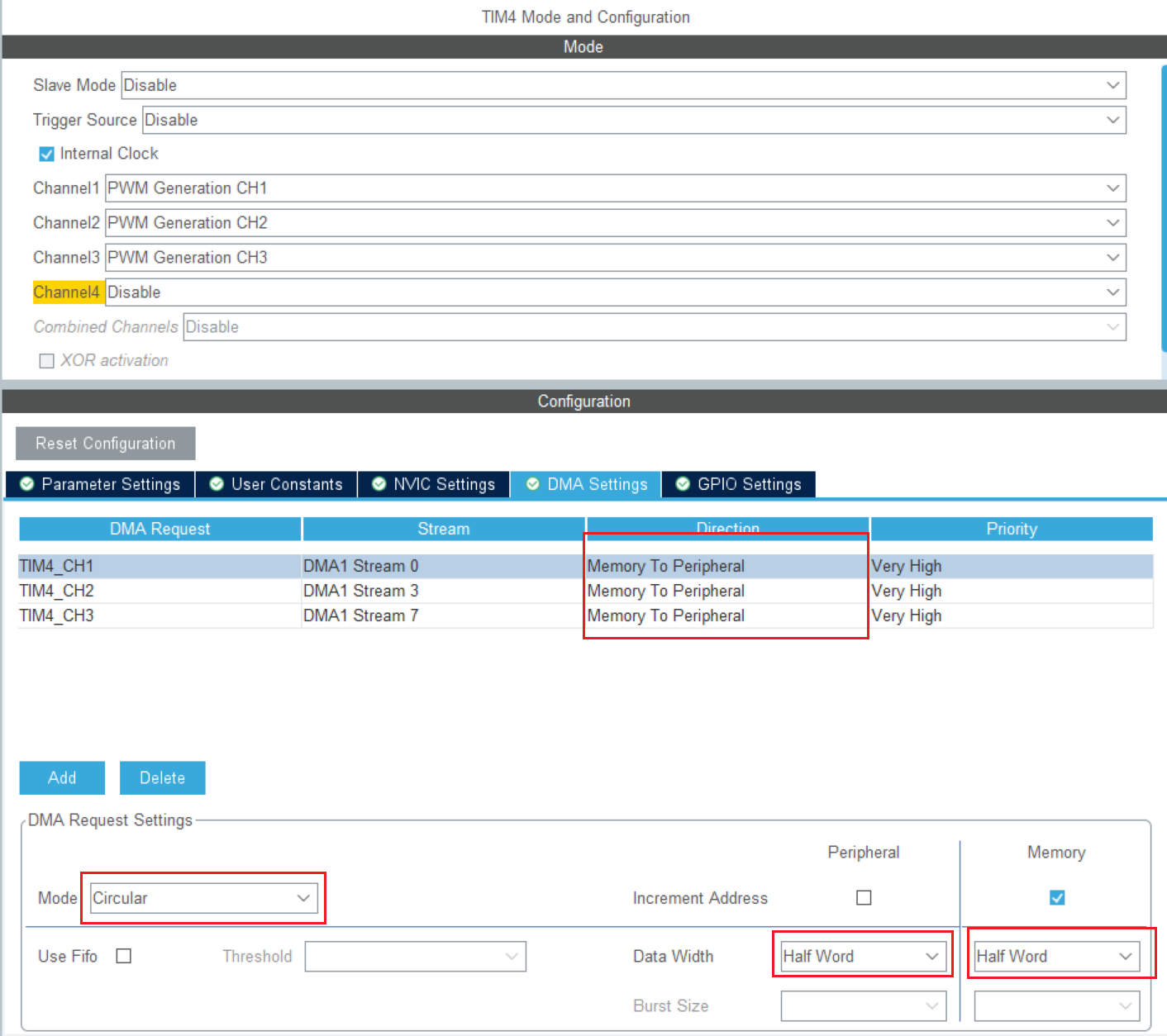The height and width of the screenshot is (1036, 1167).
Task: Open the Mode Circular dropdown
Action: pos(204,898)
